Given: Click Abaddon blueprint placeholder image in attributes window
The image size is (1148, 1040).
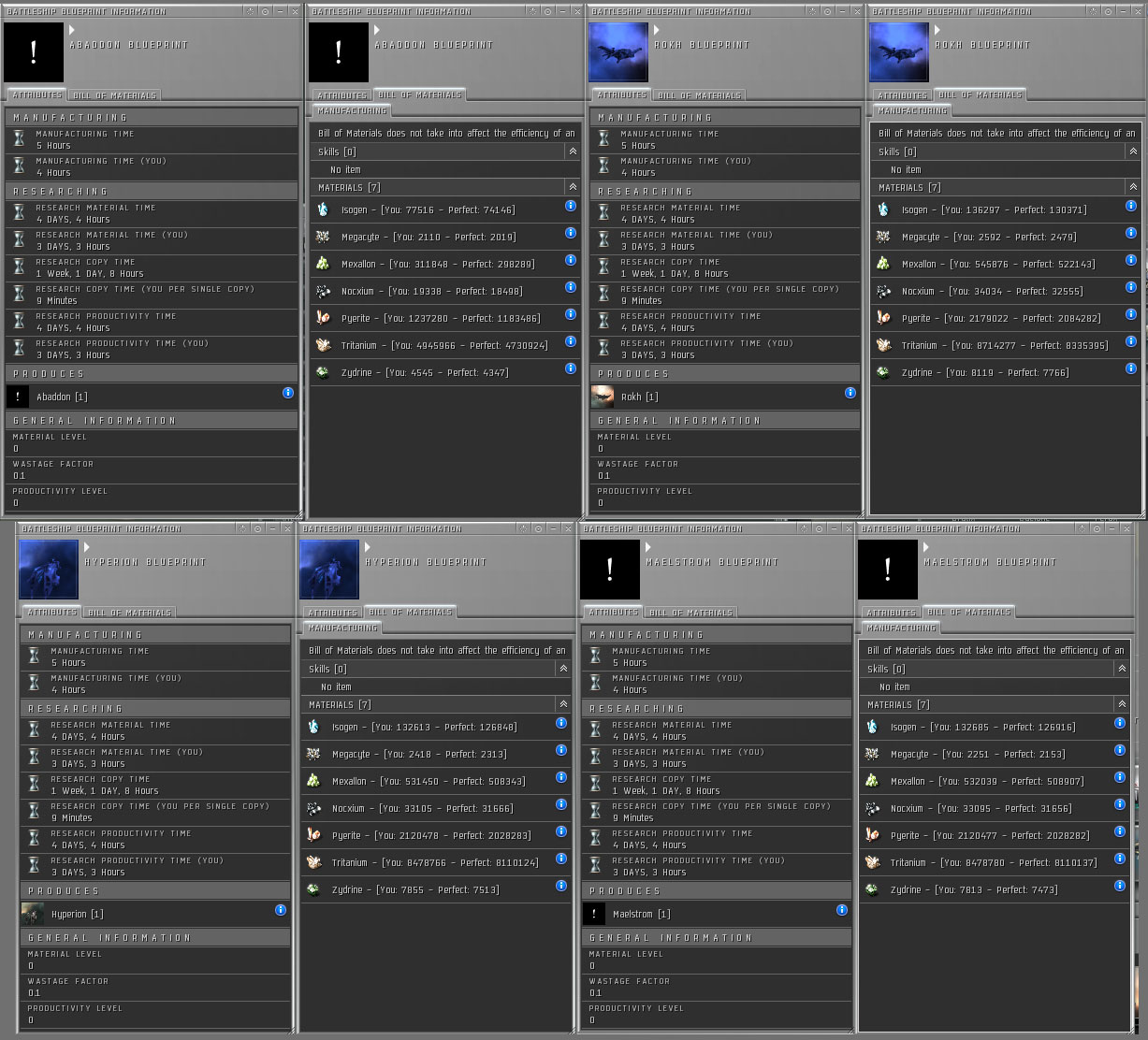Looking at the screenshot, I should 34,52.
